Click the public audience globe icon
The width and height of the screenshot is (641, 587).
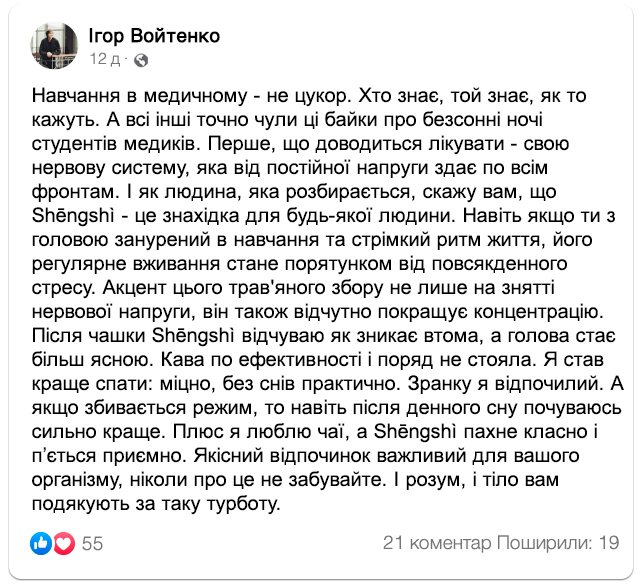pyautogui.click(x=140, y=59)
